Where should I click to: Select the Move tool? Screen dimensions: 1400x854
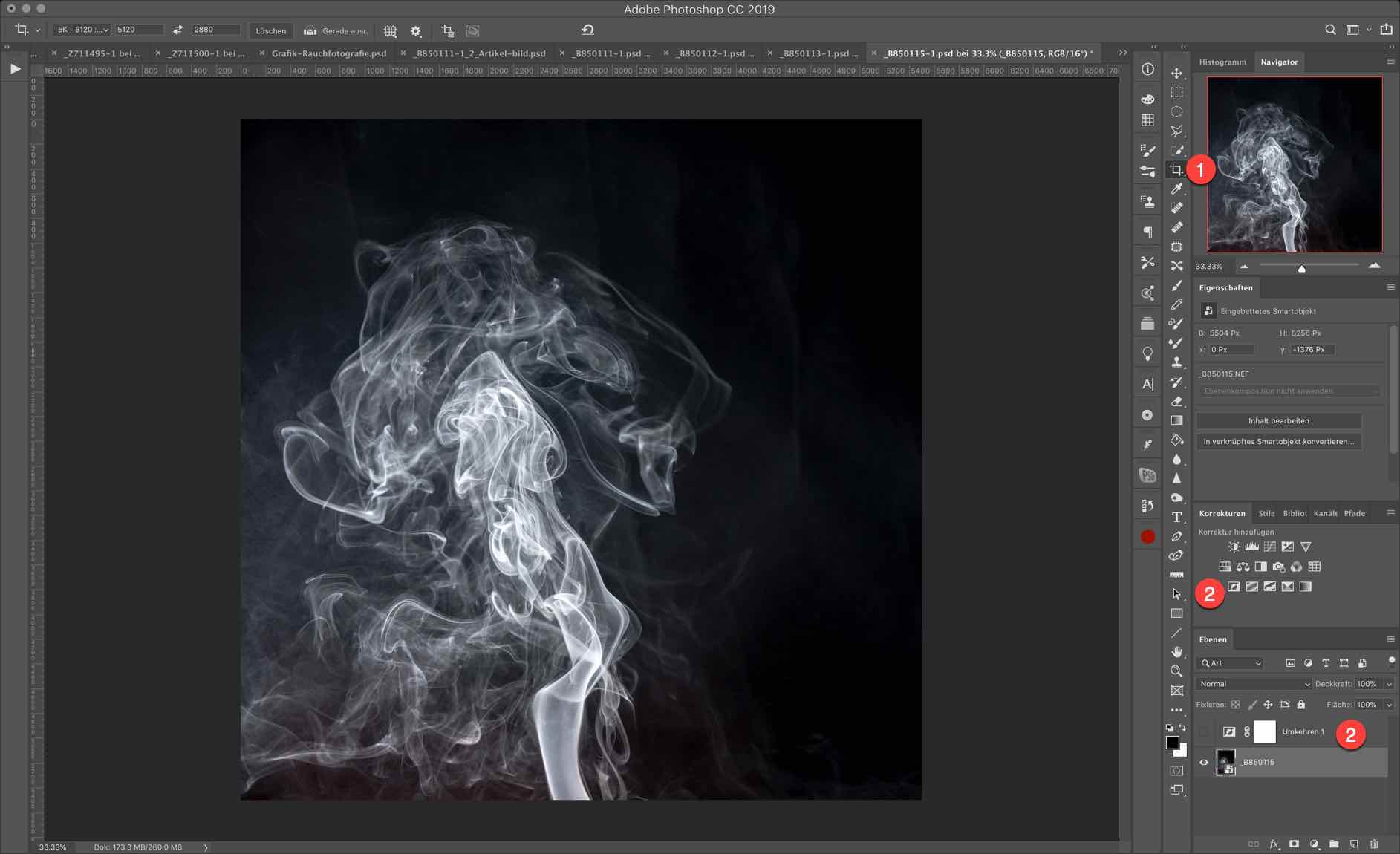1176,73
